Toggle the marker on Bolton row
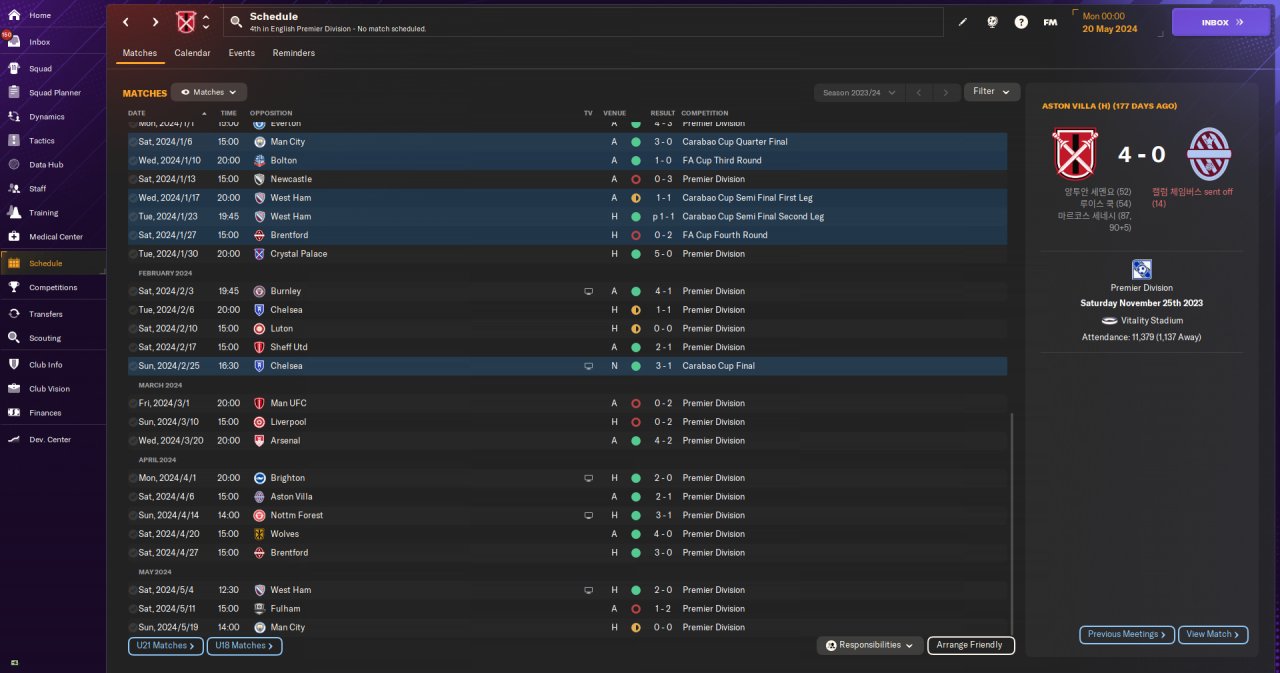 (x=133, y=161)
